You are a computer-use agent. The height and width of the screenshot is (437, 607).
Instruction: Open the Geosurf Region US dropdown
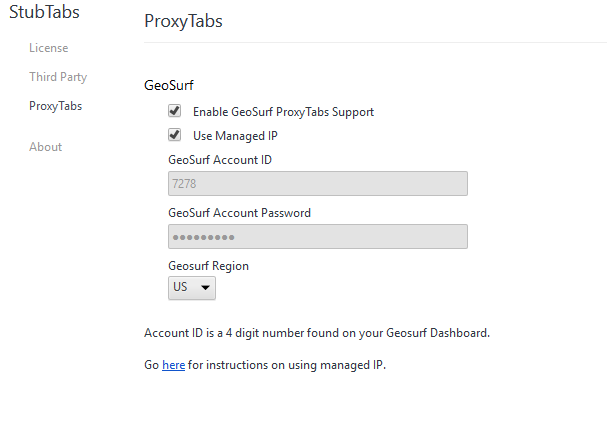191,288
